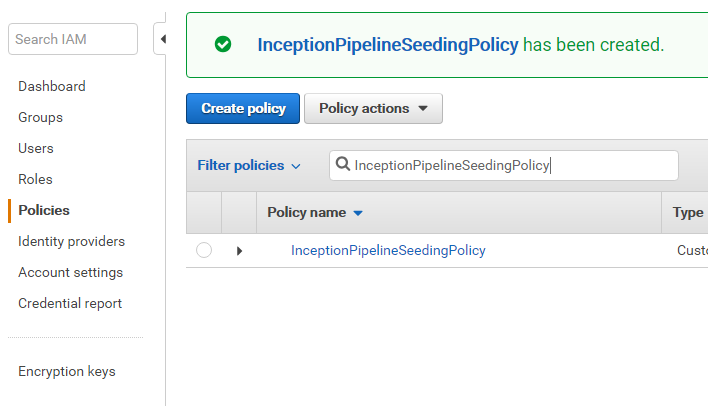View the Credential report
Screen dimensions: 708x406
[70, 303]
